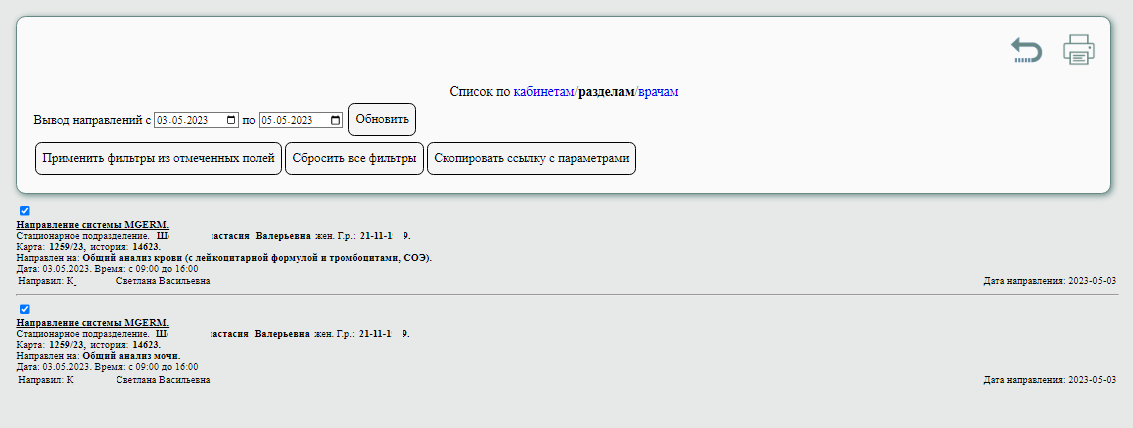Select the 'разделам' list grouping

click(x=606, y=92)
